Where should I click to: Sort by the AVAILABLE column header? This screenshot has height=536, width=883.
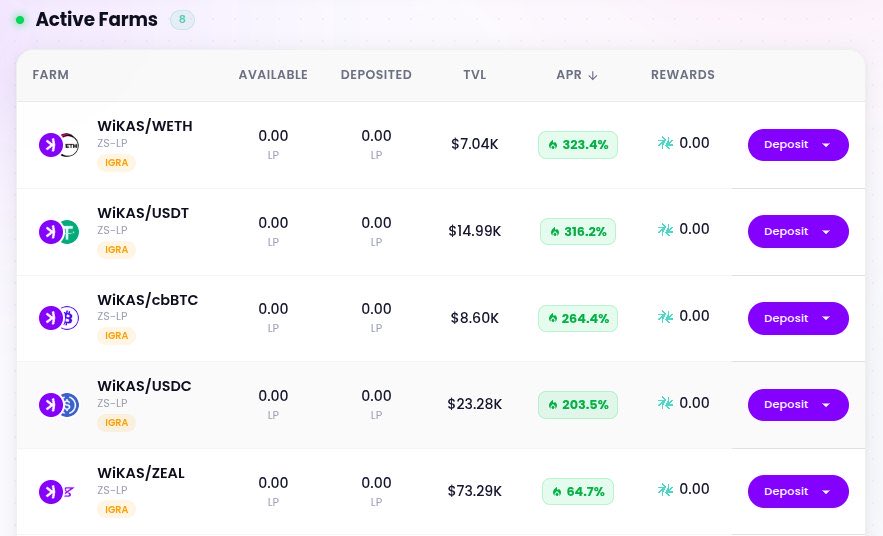click(x=273, y=75)
